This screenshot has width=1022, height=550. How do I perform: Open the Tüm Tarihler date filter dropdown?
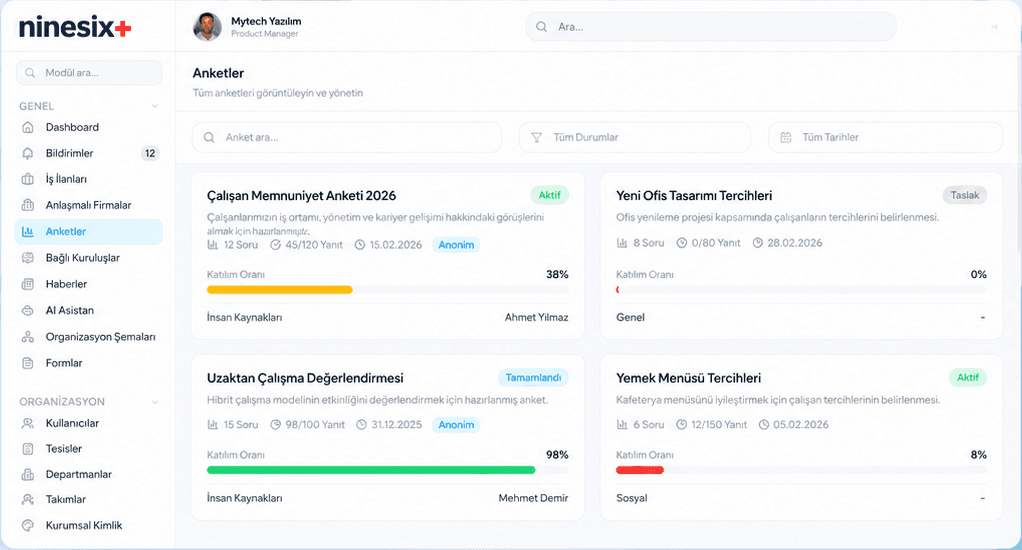pyautogui.click(x=885, y=138)
